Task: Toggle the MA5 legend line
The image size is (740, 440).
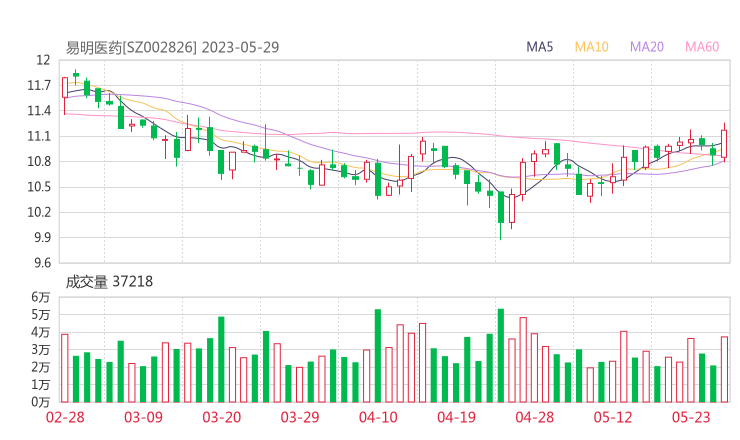Action: [540, 47]
